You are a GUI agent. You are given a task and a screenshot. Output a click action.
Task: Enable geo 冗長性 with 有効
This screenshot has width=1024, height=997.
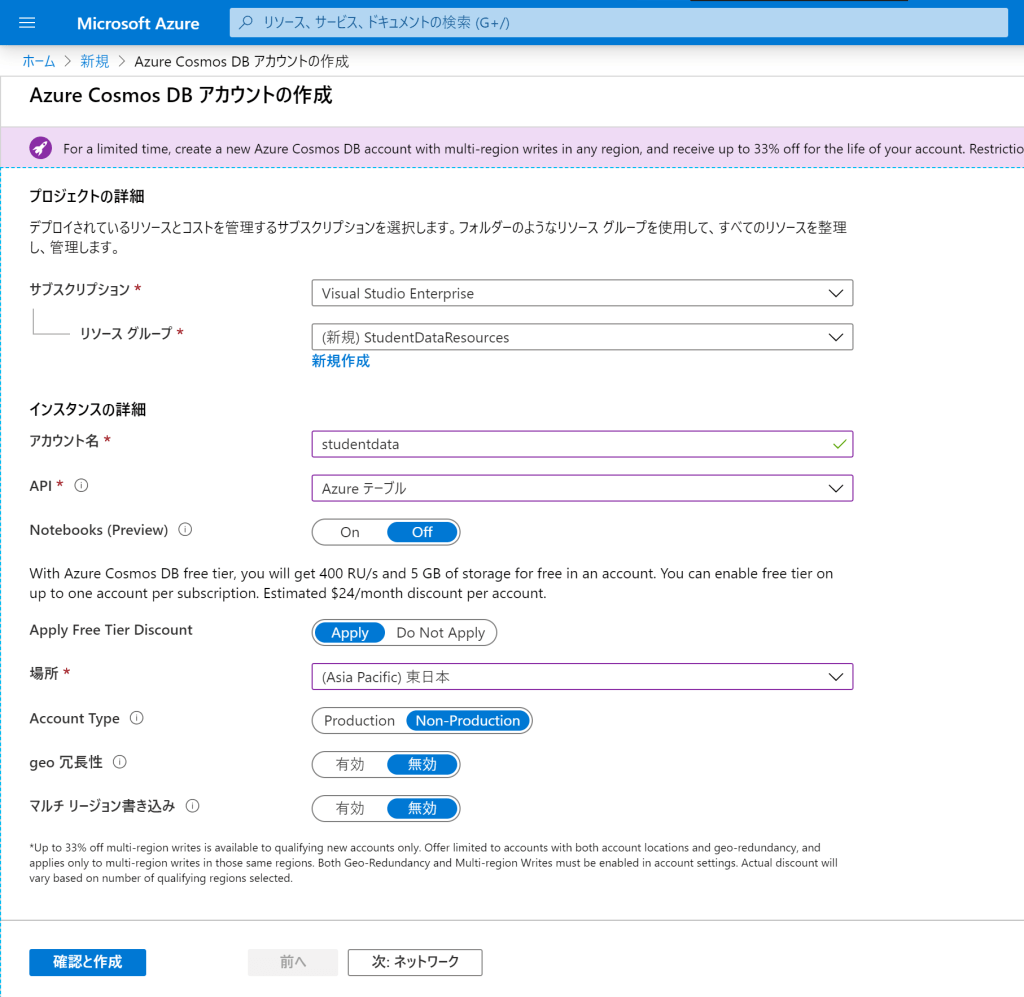point(350,765)
